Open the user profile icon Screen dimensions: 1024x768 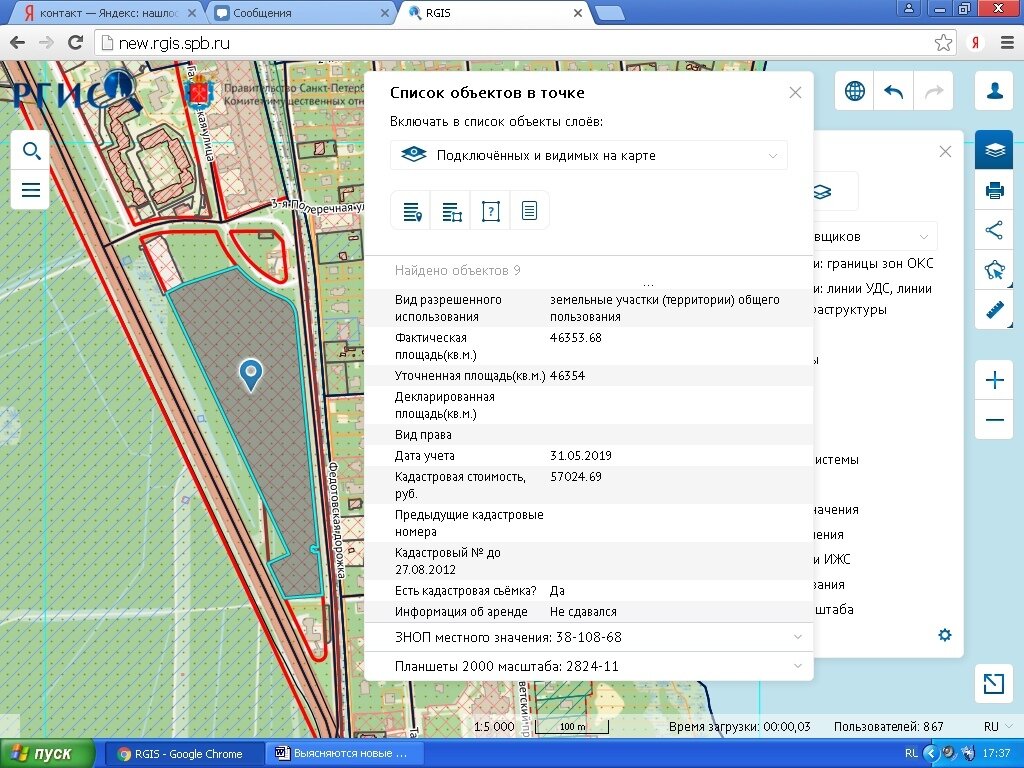tap(994, 91)
